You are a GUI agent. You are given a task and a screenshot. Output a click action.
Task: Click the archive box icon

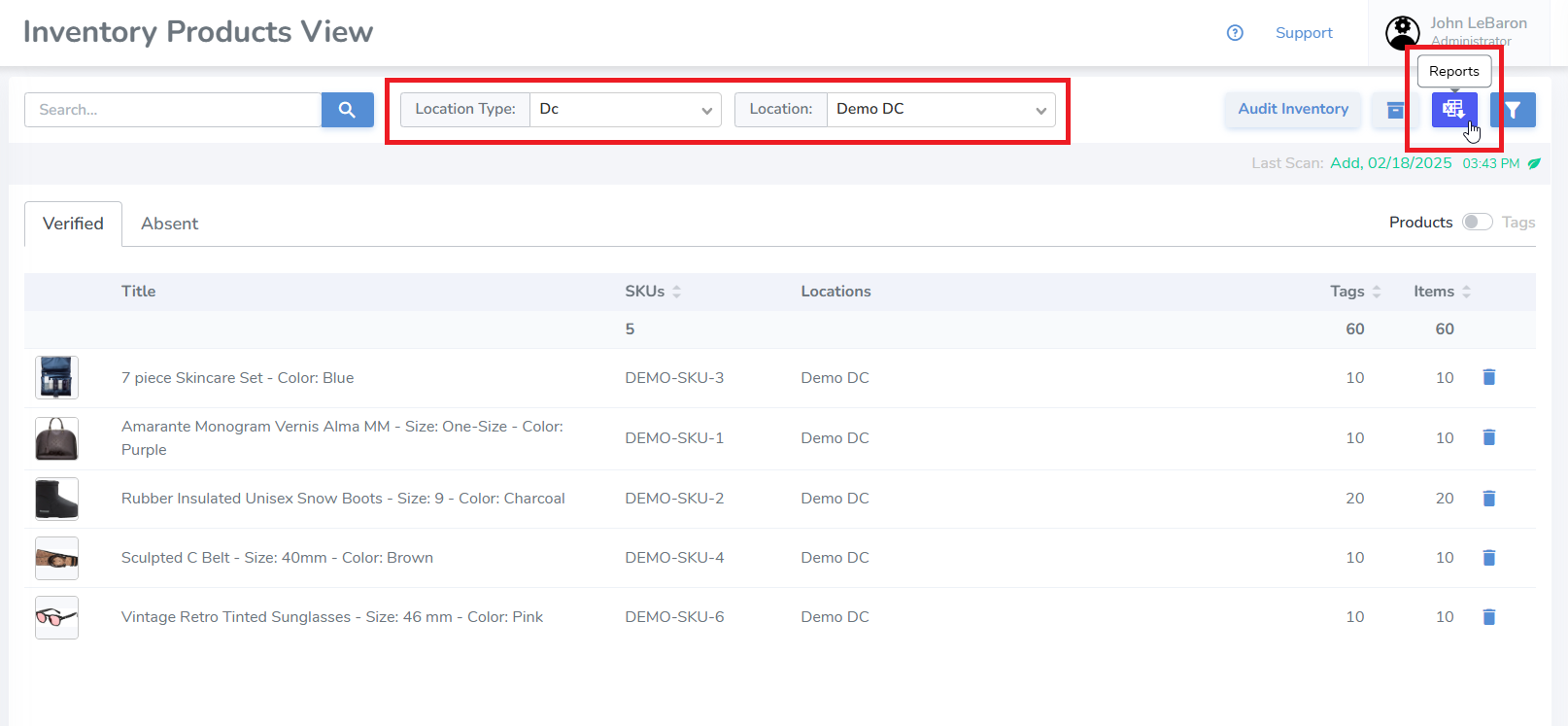coord(1395,110)
